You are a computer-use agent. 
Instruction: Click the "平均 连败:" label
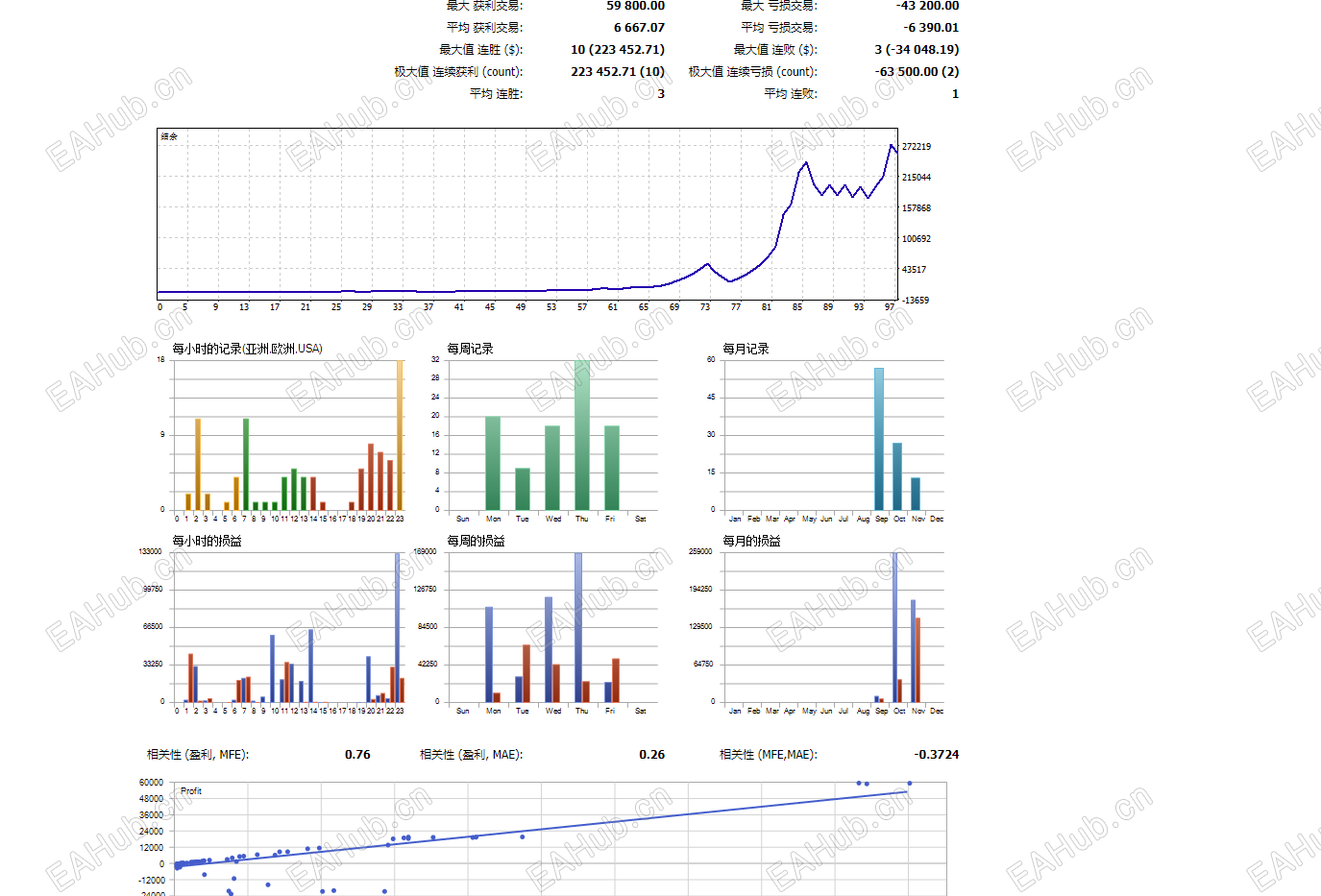click(x=791, y=94)
